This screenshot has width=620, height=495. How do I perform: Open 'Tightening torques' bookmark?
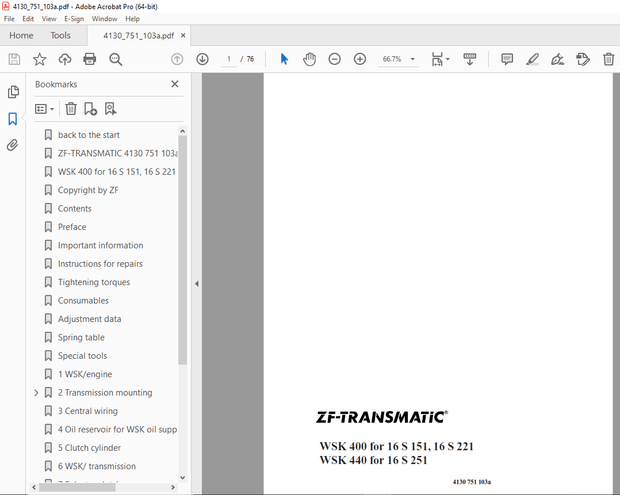(x=94, y=282)
